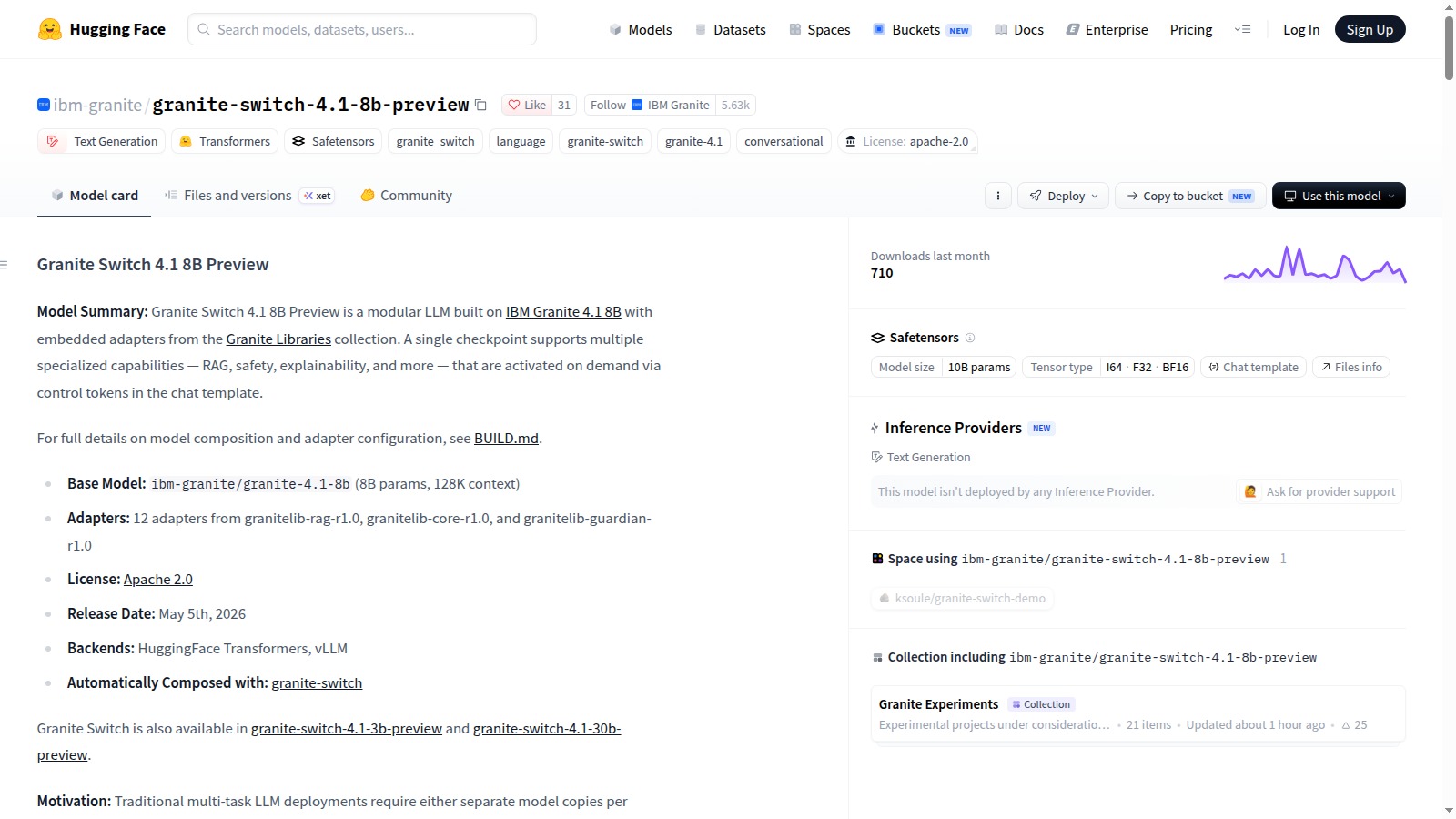Screen dimensions: 1456x819
Task: Open the Enterprise page
Action: click(1107, 30)
